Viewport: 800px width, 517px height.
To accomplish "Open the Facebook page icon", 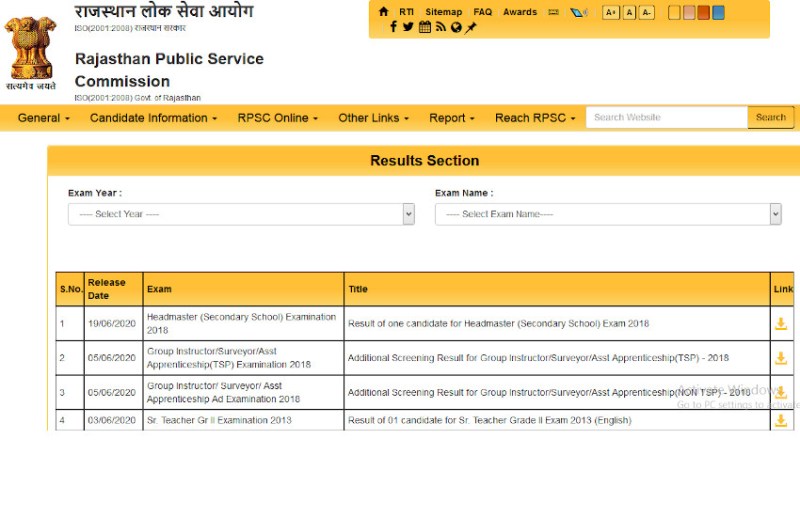I will (x=393, y=27).
